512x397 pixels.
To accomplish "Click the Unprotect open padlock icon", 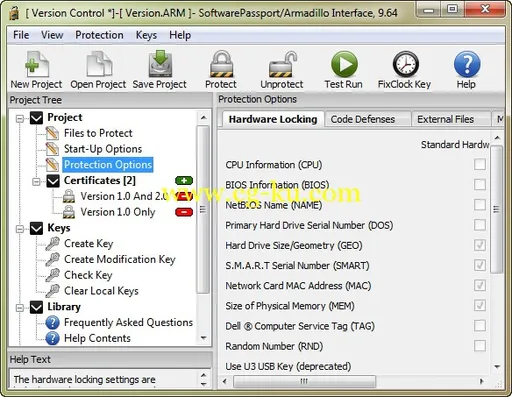I will [283, 64].
